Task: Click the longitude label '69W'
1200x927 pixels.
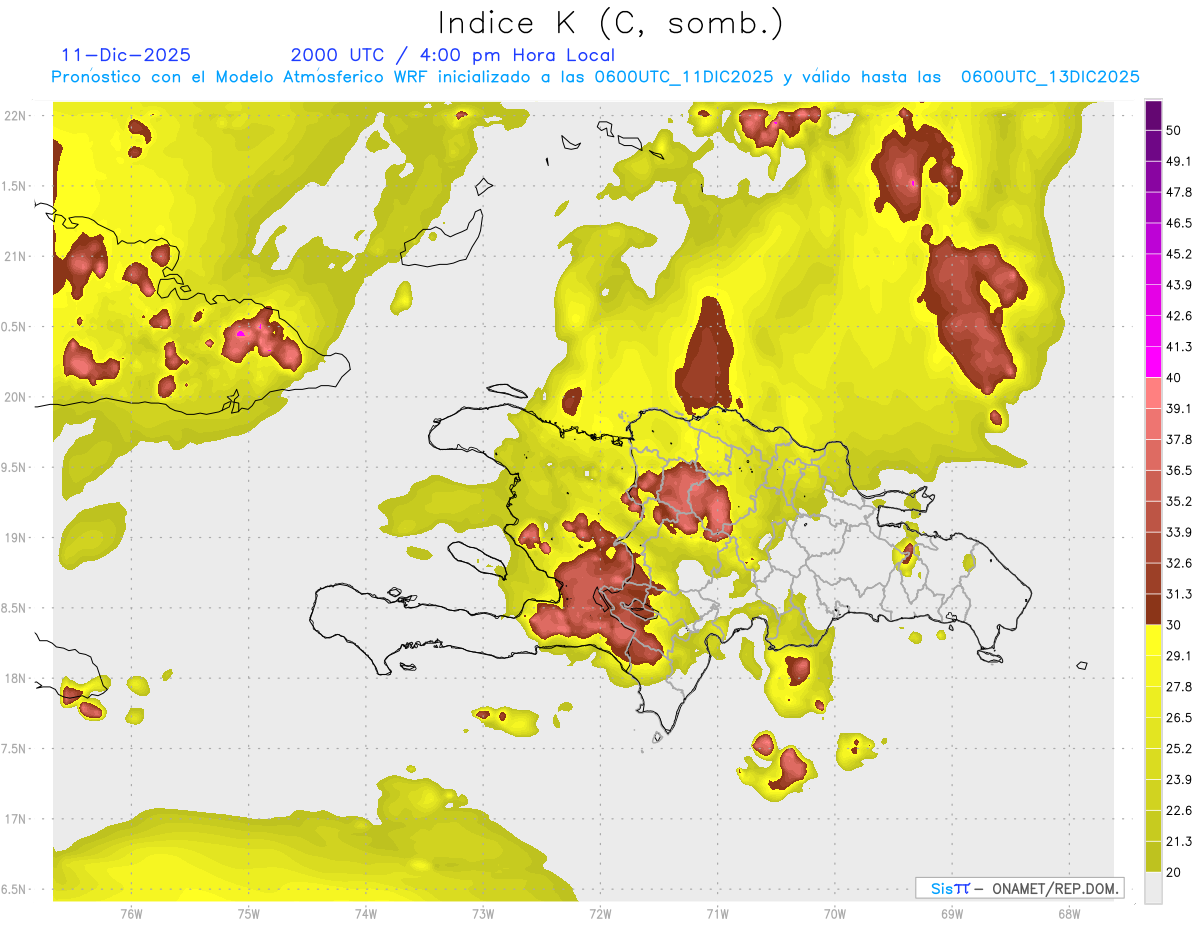Action: click(951, 914)
